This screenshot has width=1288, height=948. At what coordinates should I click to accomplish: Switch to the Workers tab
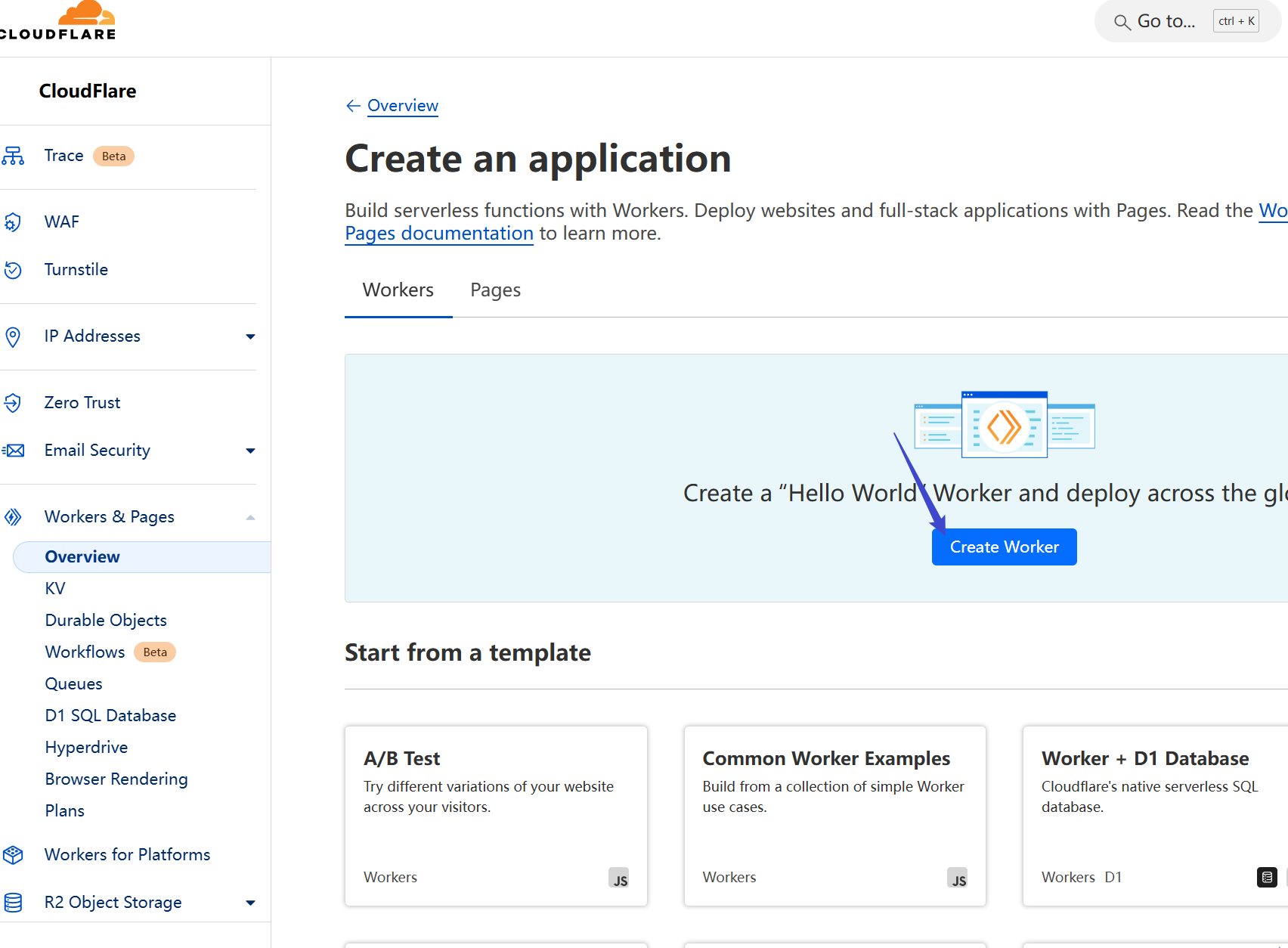[x=398, y=290]
